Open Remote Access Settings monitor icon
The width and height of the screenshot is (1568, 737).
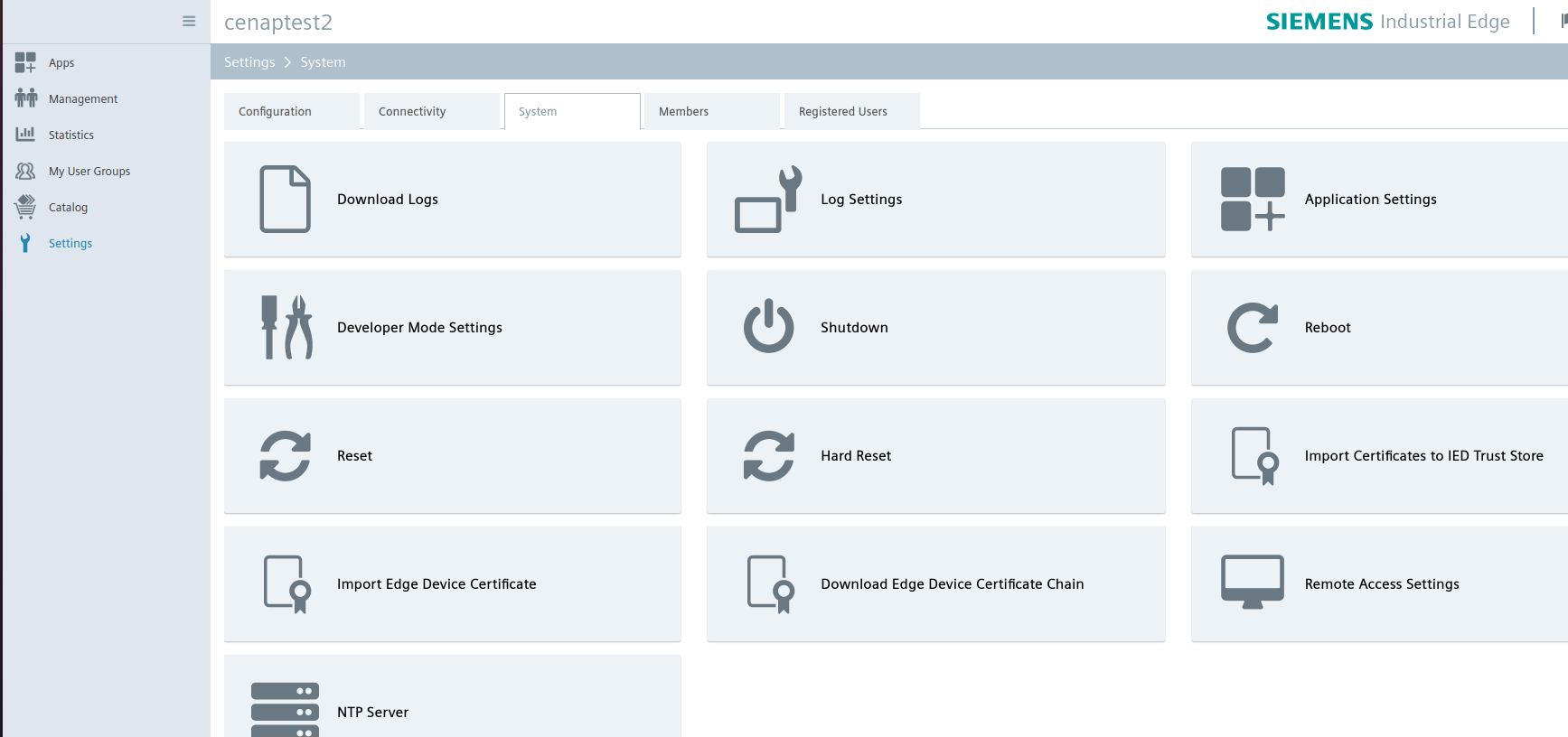[1252, 583]
